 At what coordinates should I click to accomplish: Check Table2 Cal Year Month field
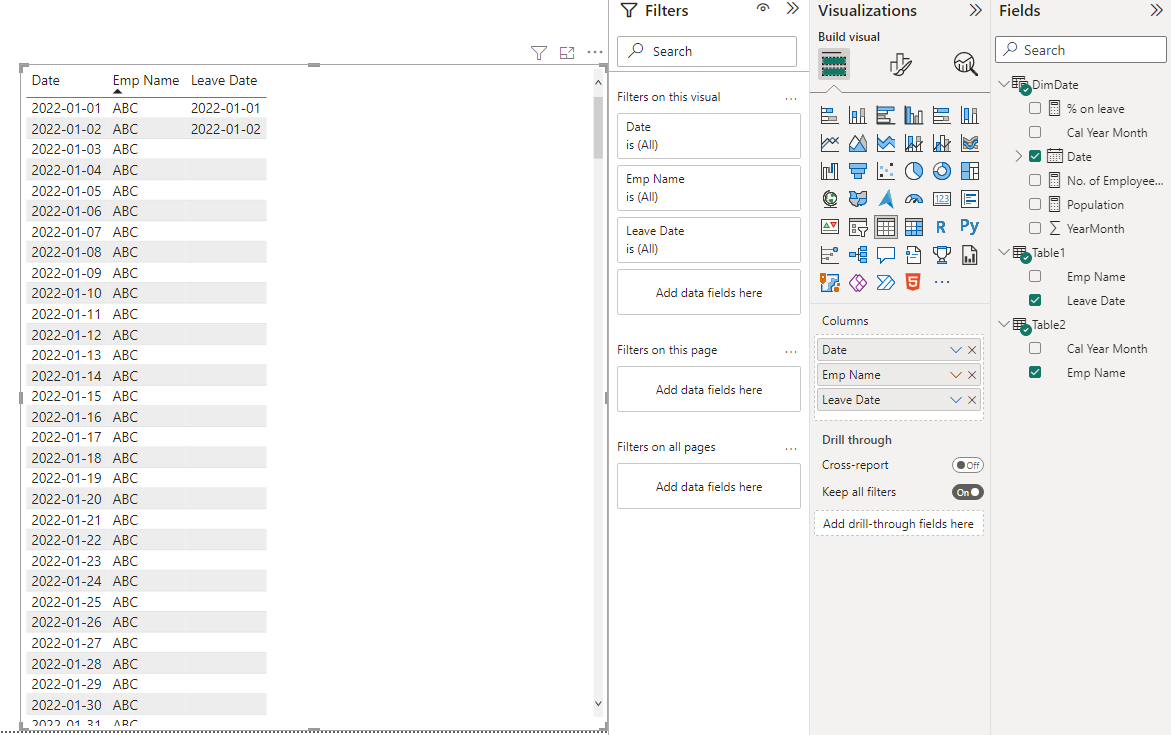(x=1034, y=348)
